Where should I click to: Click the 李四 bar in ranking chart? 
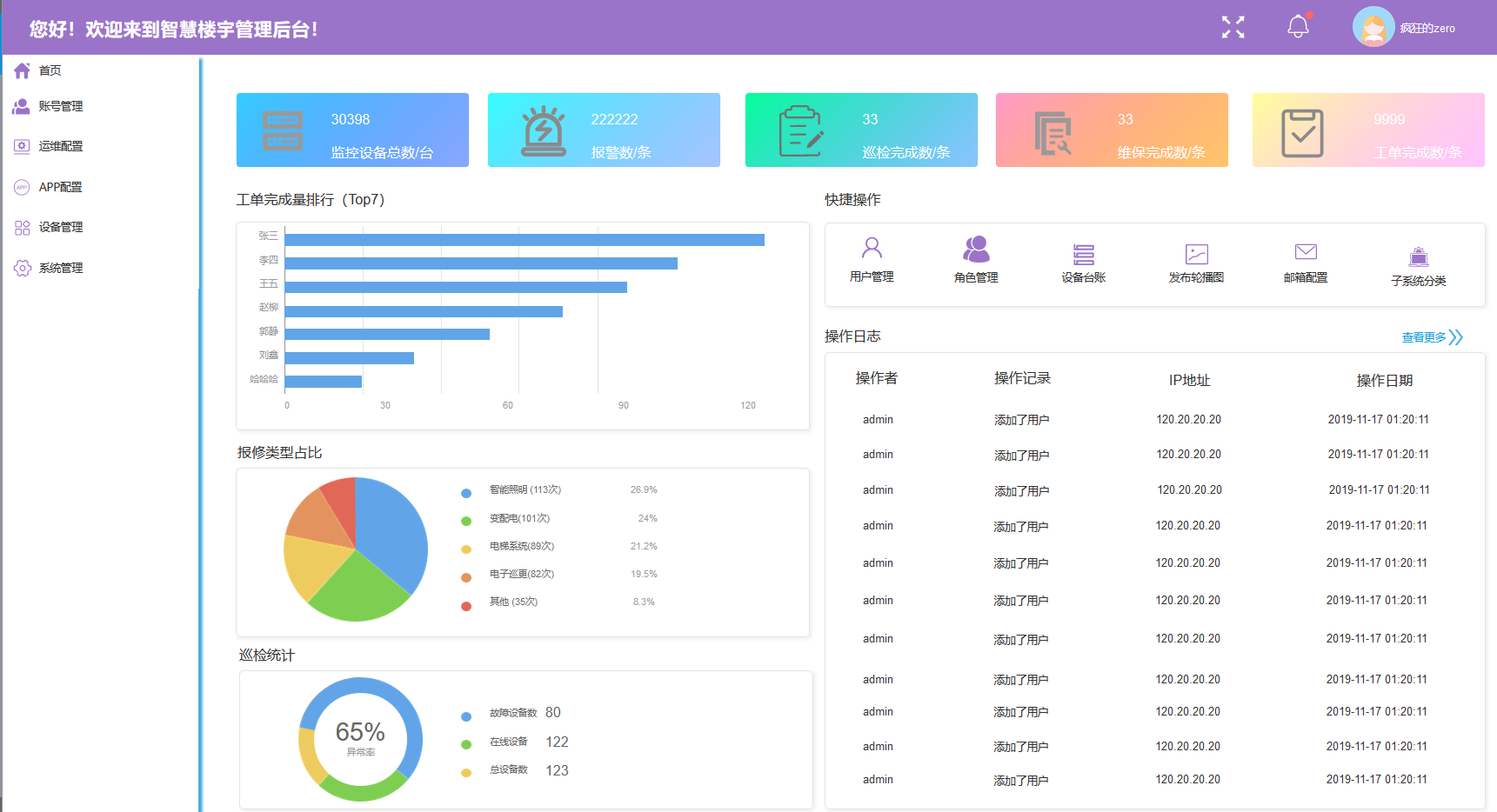pos(481,263)
